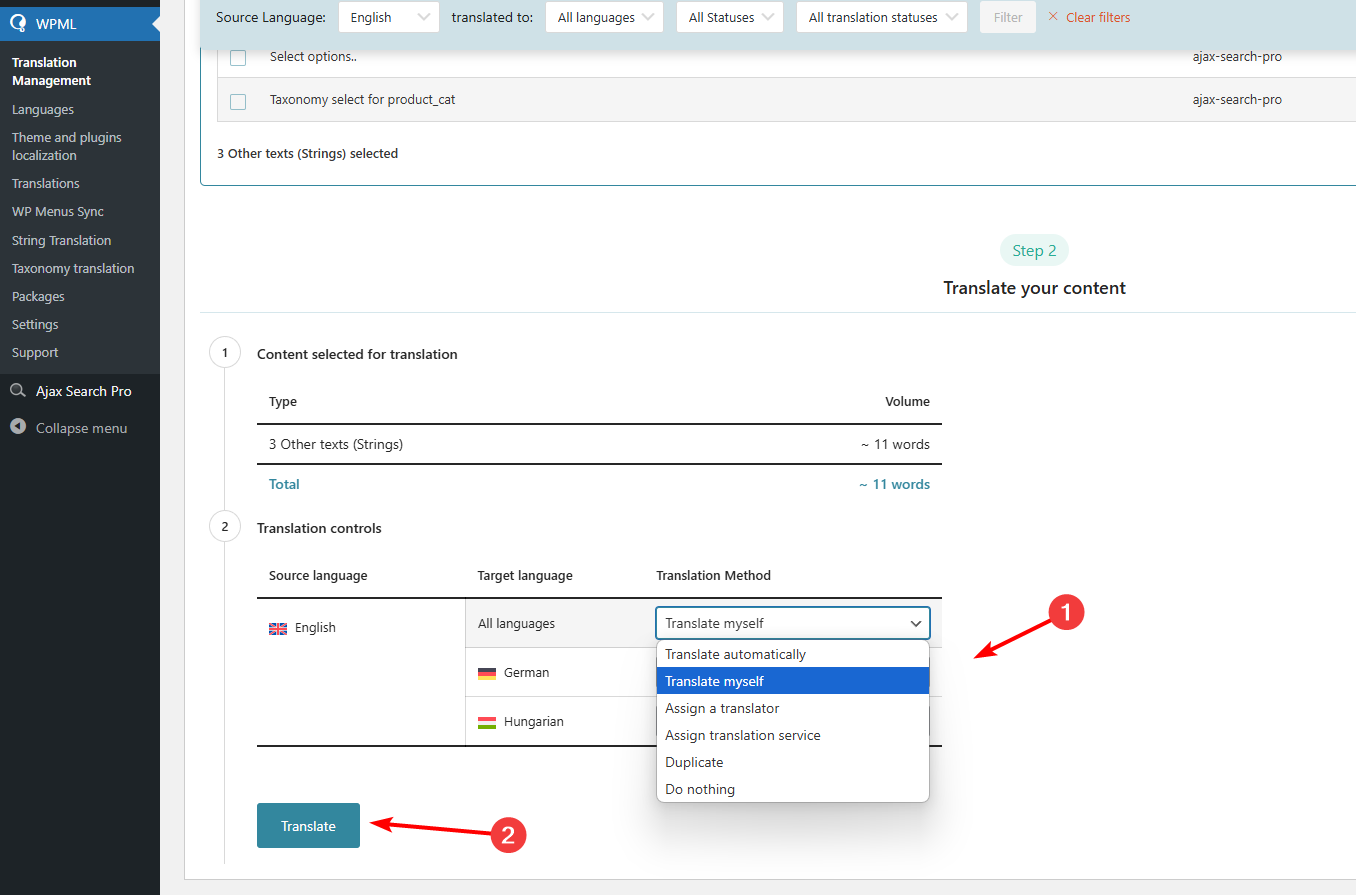Click the Hungarian flag icon

(487, 722)
